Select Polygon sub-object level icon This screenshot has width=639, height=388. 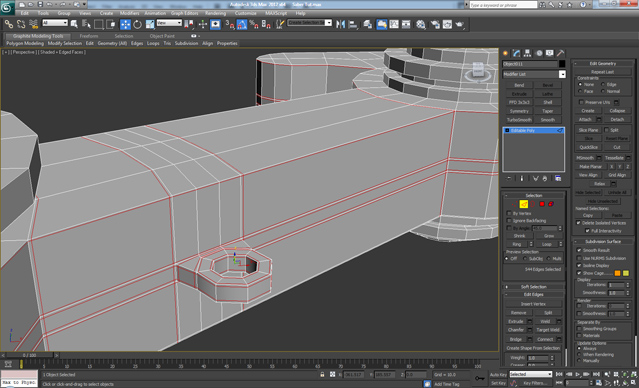pos(542,204)
